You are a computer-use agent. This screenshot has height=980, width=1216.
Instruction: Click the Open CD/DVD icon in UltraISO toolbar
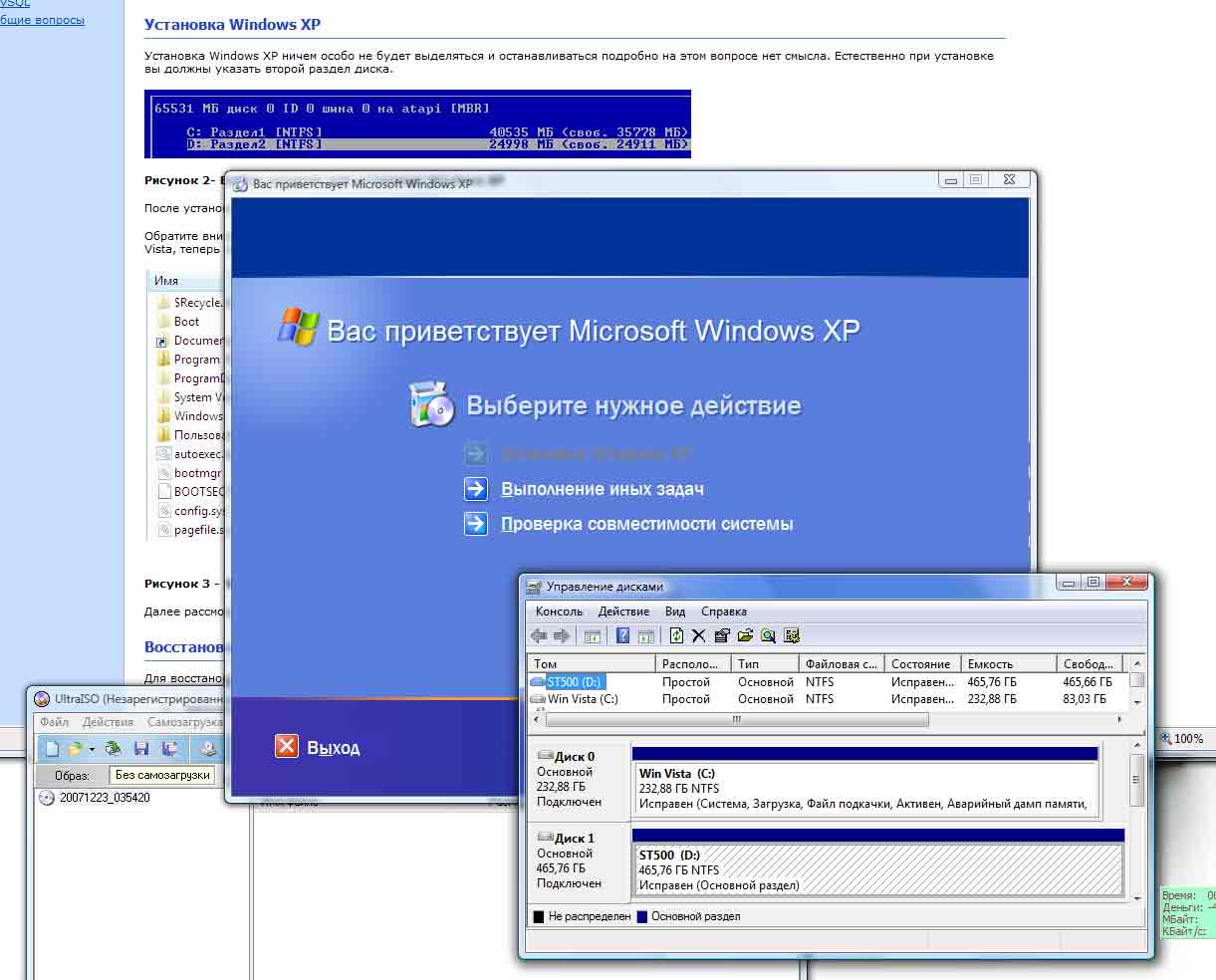coord(113,749)
